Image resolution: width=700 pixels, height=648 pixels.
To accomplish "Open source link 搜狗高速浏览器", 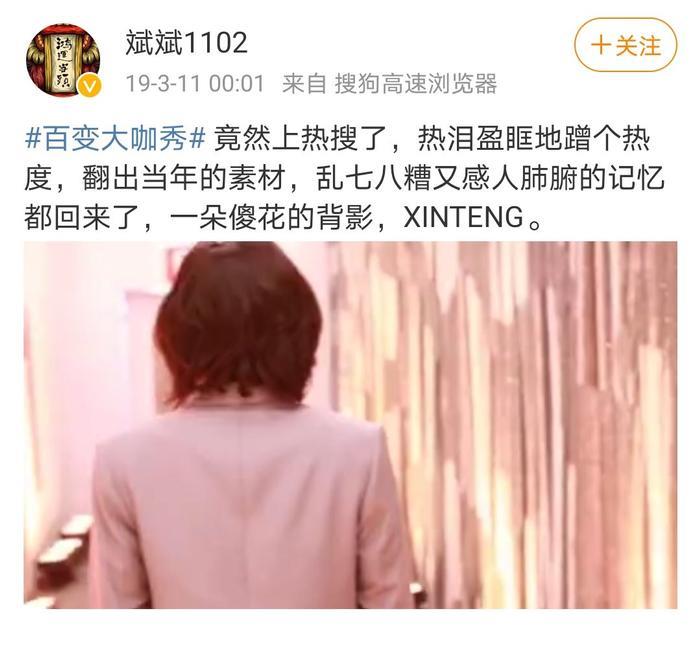I will tap(416, 84).
